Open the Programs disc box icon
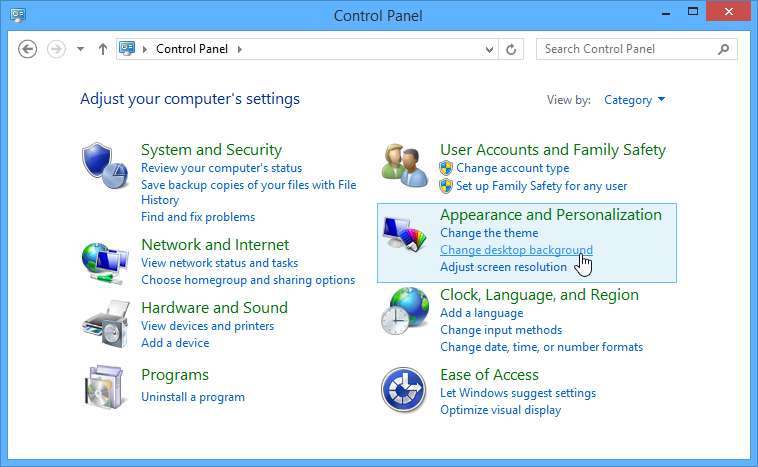 [x=105, y=389]
